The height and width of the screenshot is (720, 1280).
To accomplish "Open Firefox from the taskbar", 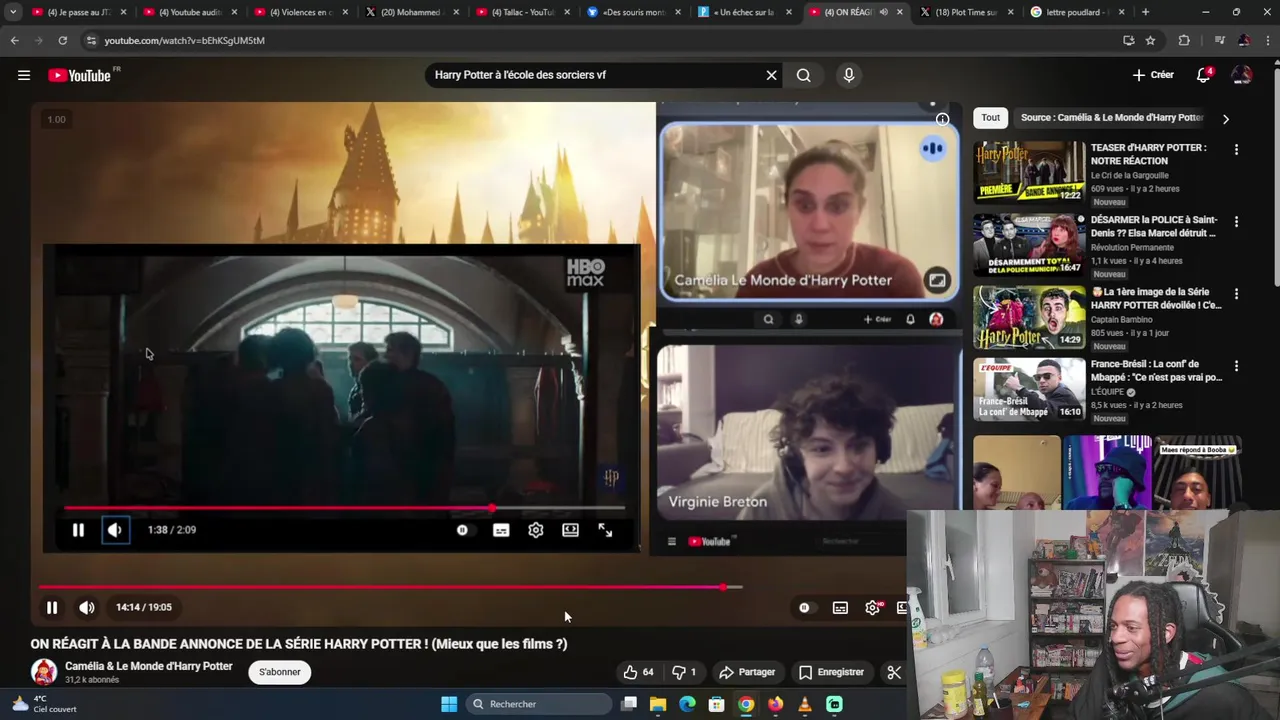I will pos(775,704).
